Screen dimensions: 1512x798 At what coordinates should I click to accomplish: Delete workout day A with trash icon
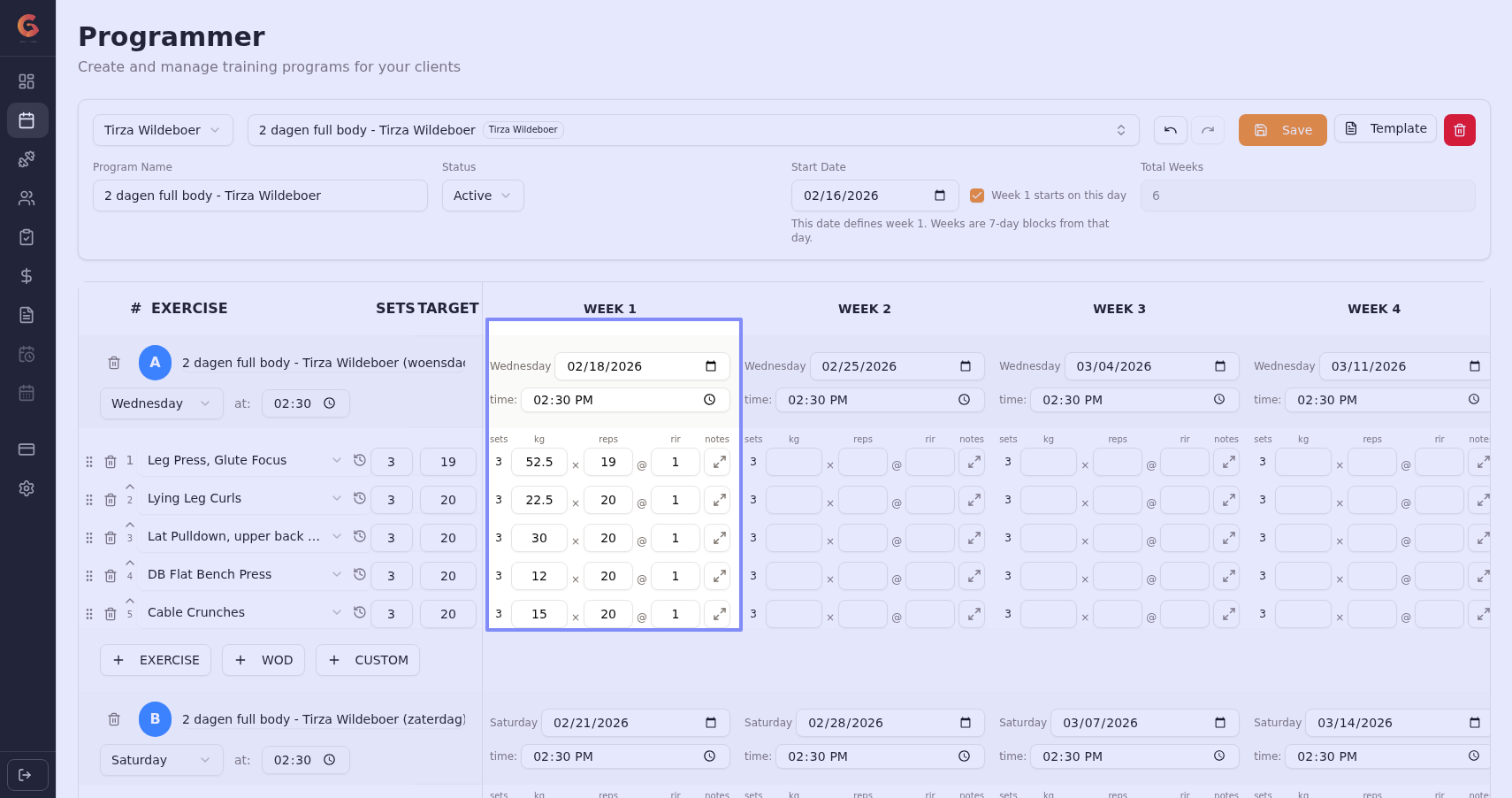(114, 363)
